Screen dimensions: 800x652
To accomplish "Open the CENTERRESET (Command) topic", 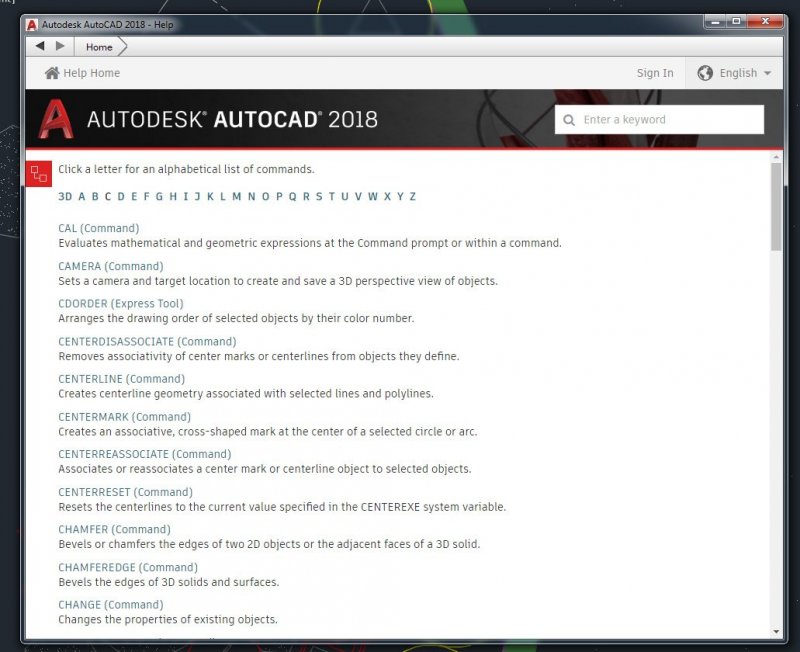I will pyautogui.click(x=126, y=492).
